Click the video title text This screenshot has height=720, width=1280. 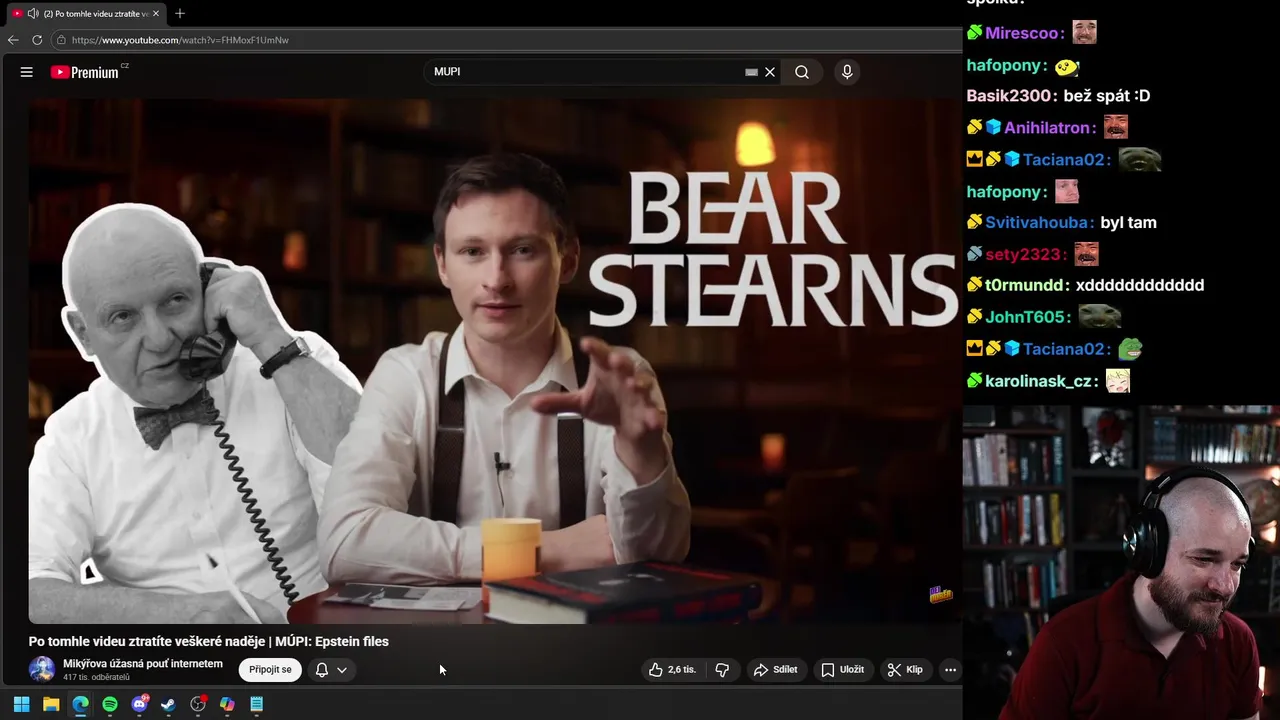pyautogui.click(x=208, y=642)
